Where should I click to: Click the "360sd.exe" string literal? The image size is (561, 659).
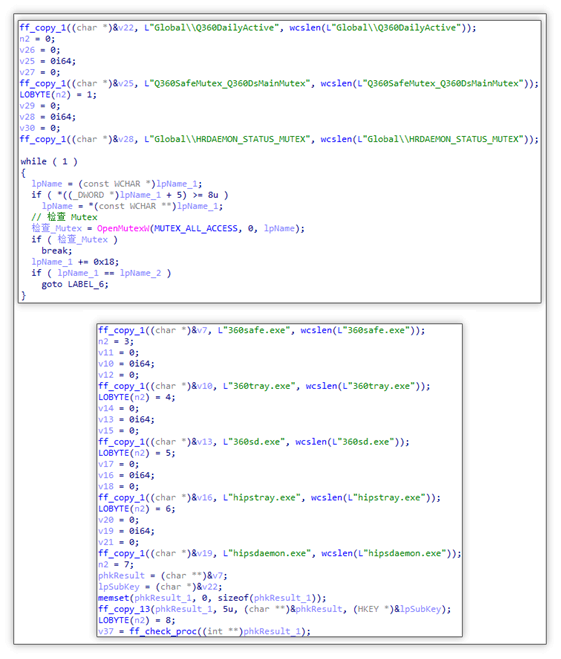(x=254, y=442)
